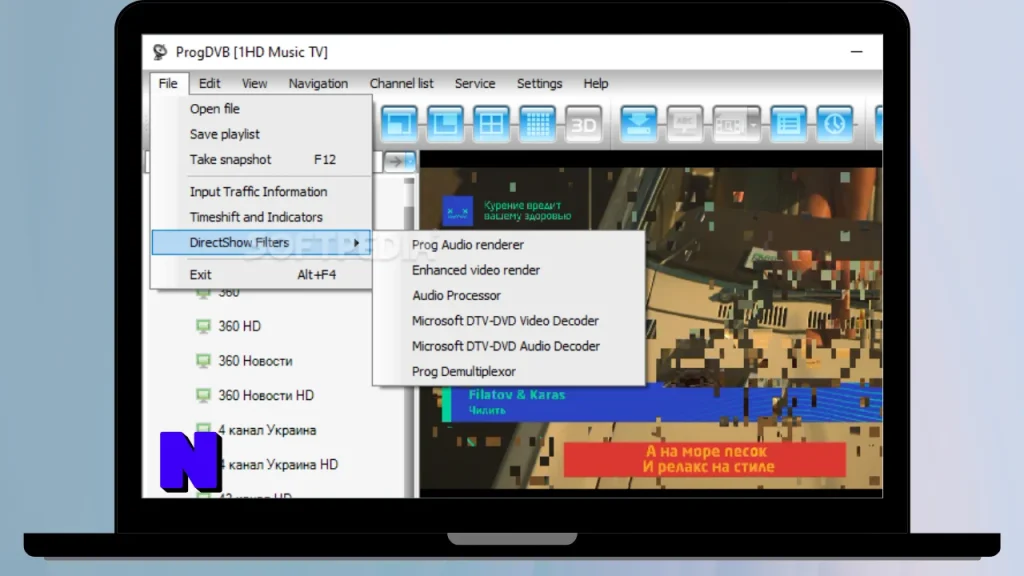The width and height of the screenshot is (1024, 576).
Task: Select the 4 канал Украина channel
Action: (267, 430)
